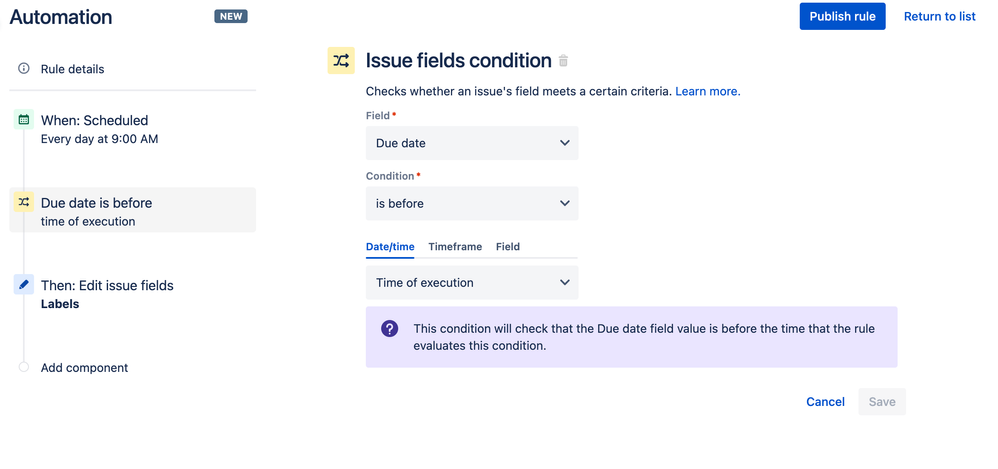This screenshot has width=998, height=469.
Task: Click the large Issue fields condition header icon
Action: (x=341, y=61)
